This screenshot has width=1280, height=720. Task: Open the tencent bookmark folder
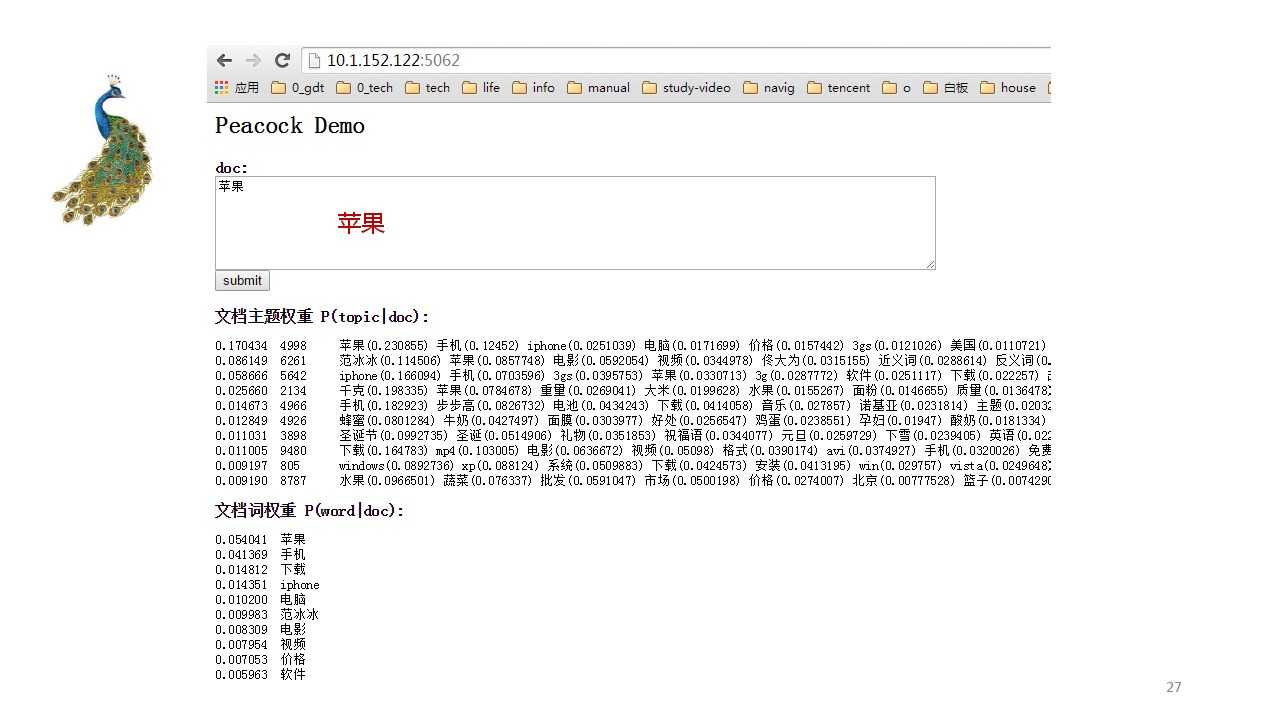coord(839,88)
